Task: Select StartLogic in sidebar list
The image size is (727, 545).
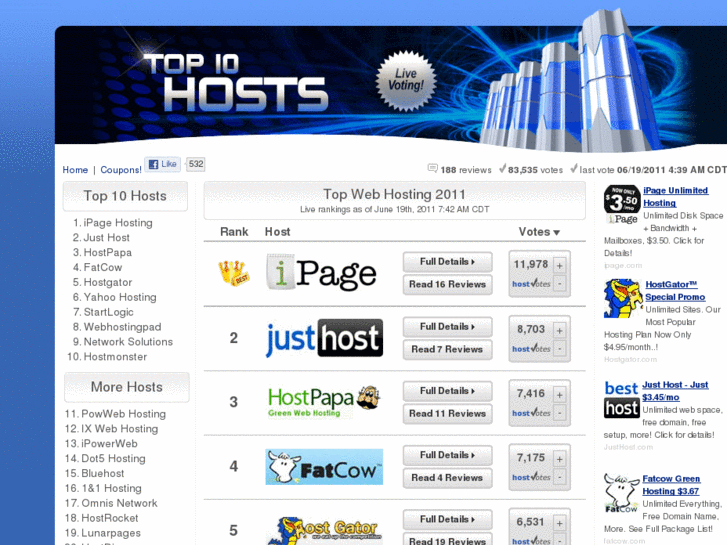Action: tap(108, 312)
